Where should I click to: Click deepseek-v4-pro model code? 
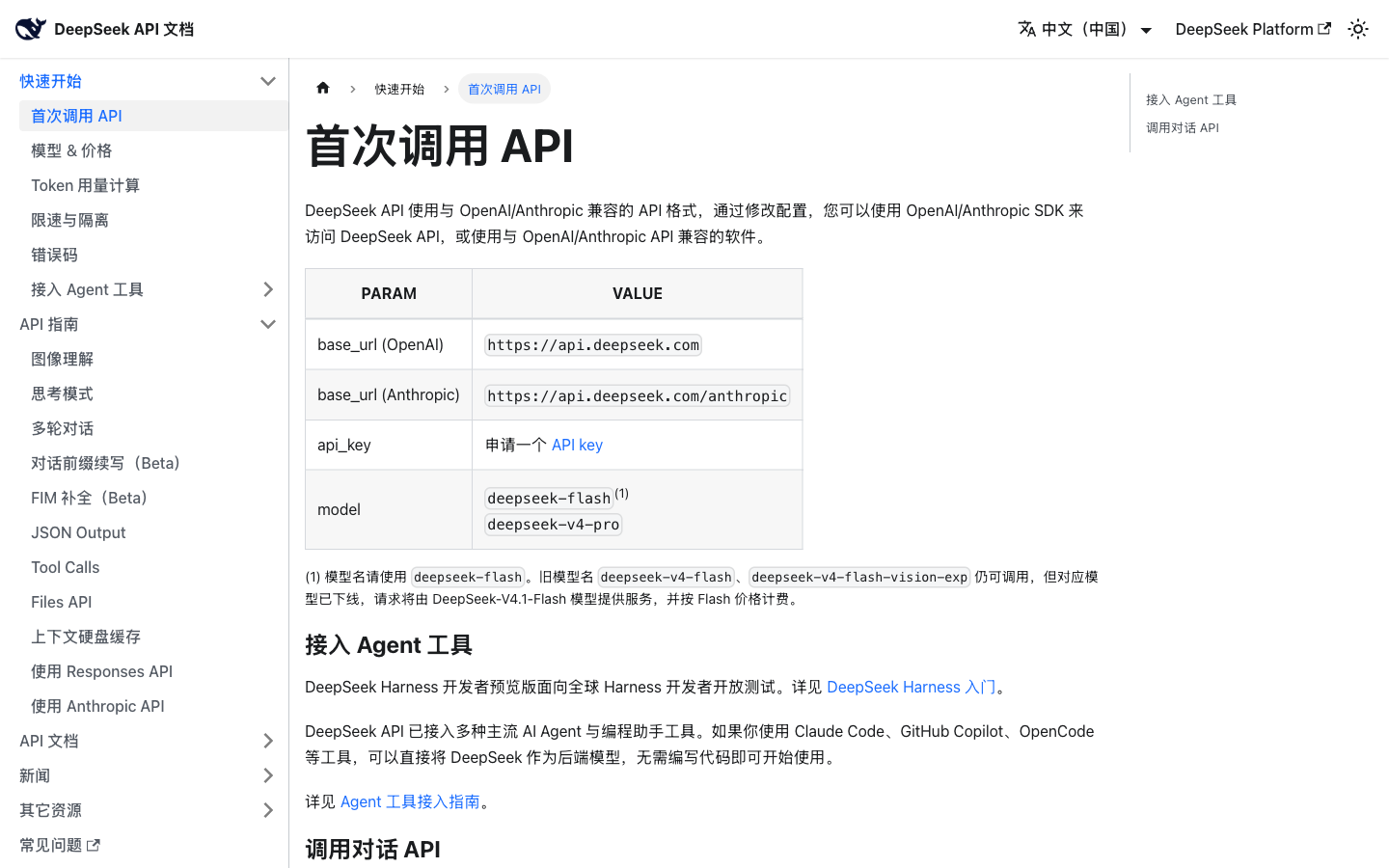click(554, 524)
